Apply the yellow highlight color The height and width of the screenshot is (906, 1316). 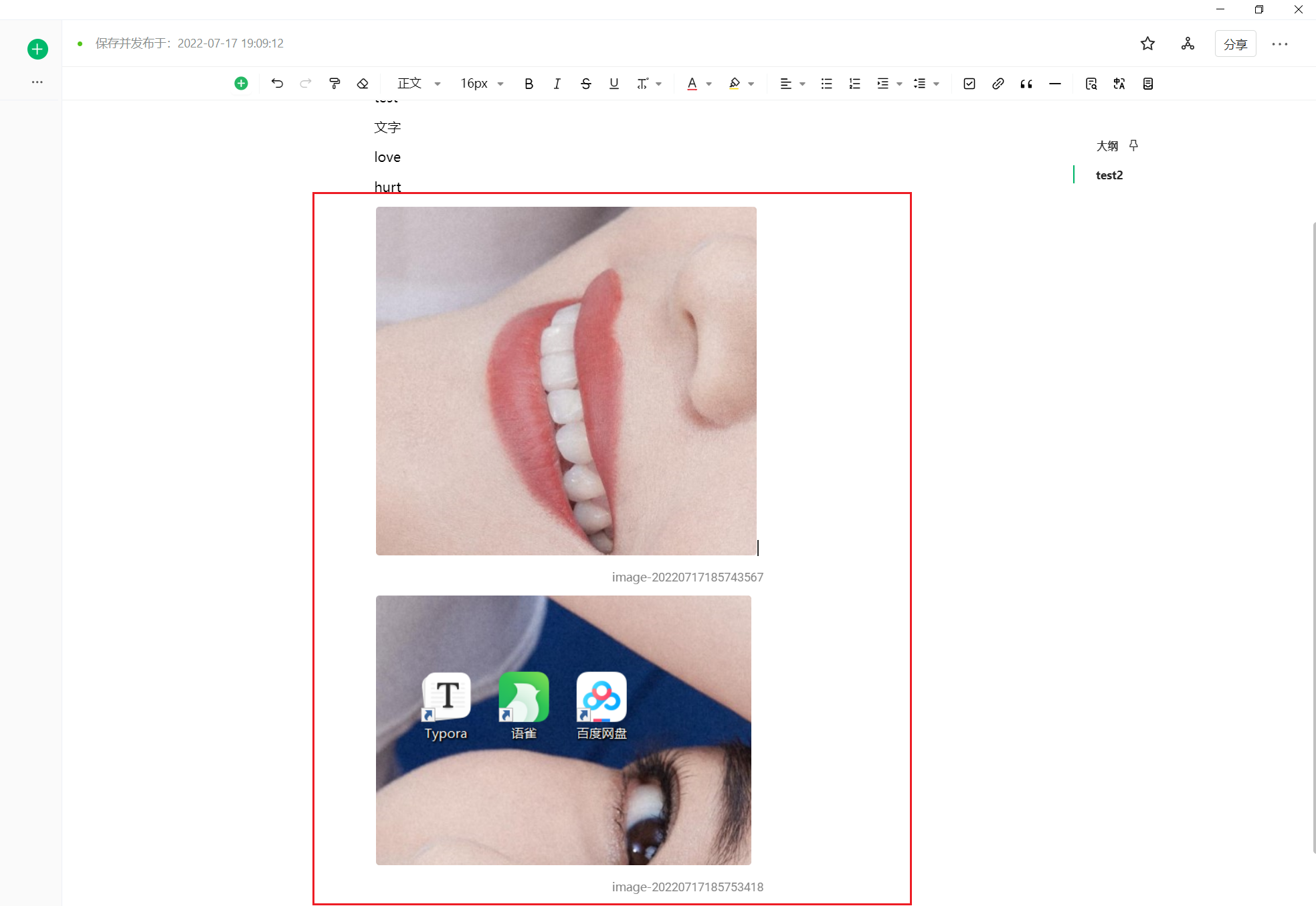(734, 84)
